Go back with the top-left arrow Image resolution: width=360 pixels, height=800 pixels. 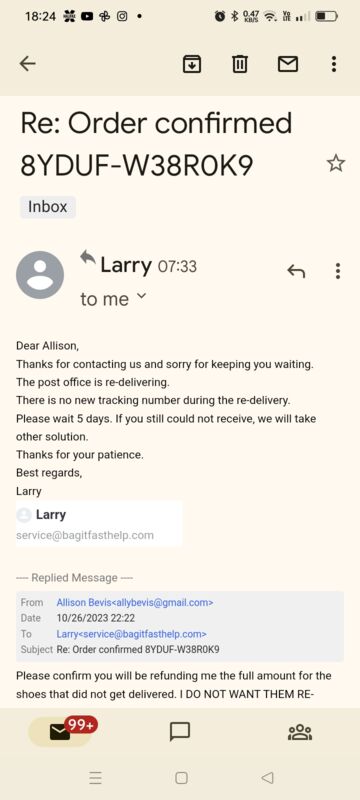pos(27,64)
